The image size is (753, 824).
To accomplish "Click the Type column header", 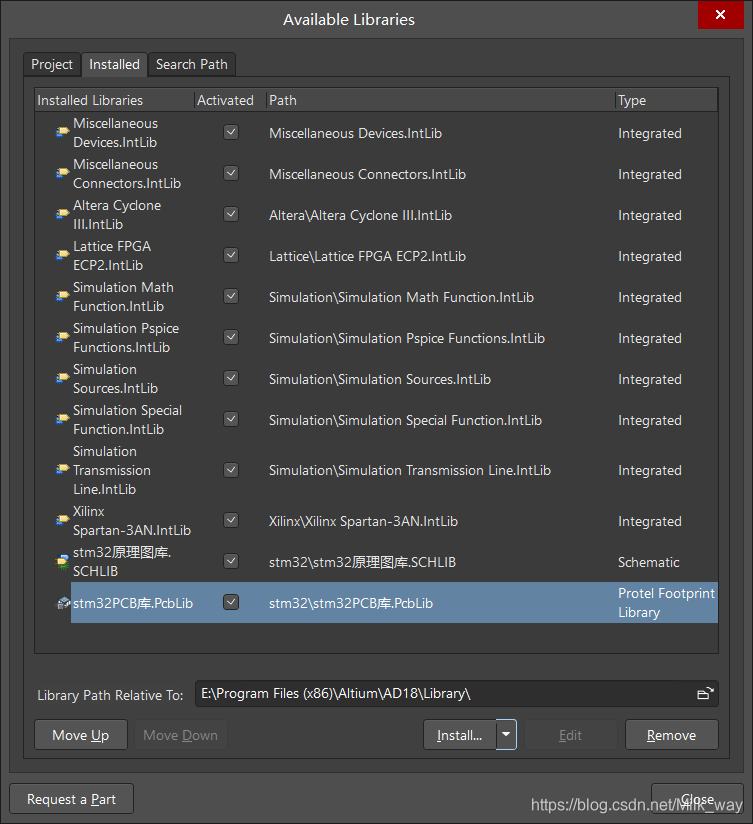I will [666, 100].
